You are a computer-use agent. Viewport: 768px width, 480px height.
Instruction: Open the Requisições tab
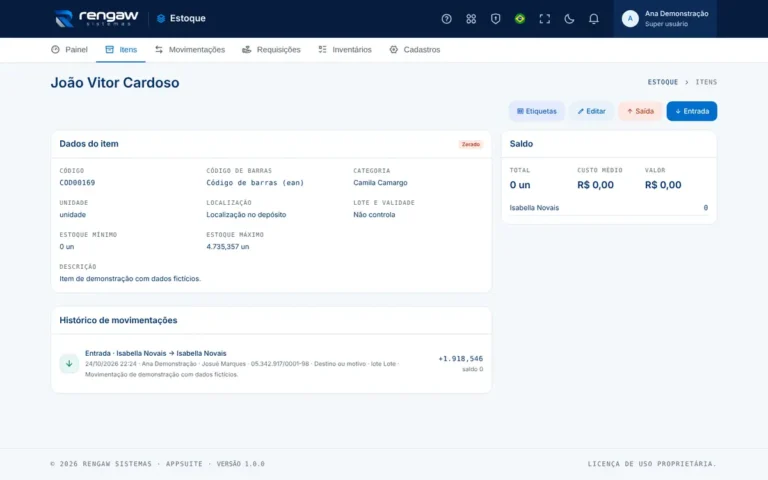pyautogui.click(x=271, y=49)
